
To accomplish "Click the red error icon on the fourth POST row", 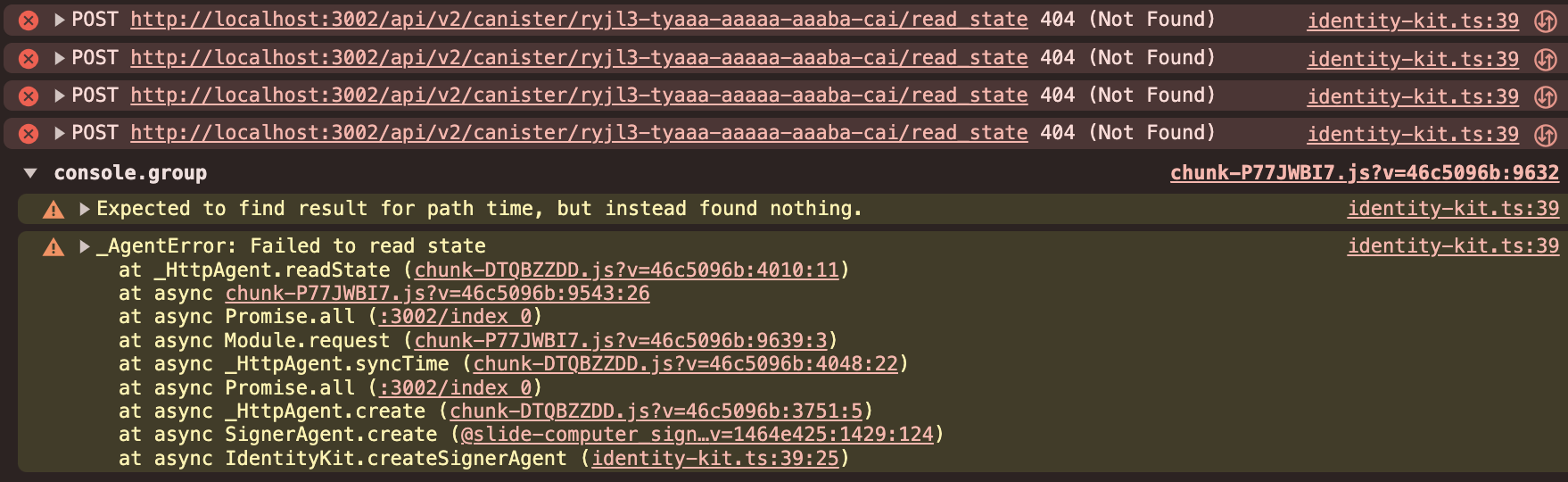I will coord(29,134).
